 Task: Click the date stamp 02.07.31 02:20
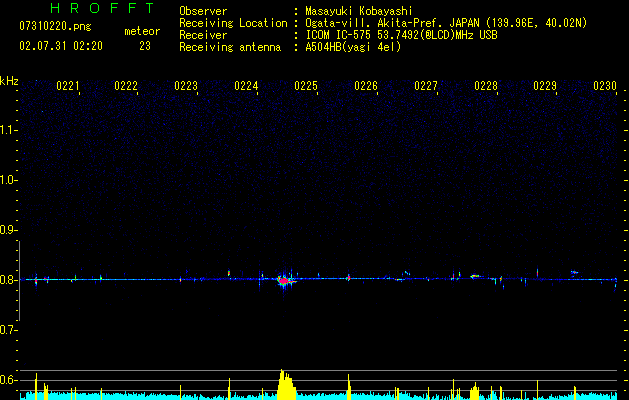61,46
